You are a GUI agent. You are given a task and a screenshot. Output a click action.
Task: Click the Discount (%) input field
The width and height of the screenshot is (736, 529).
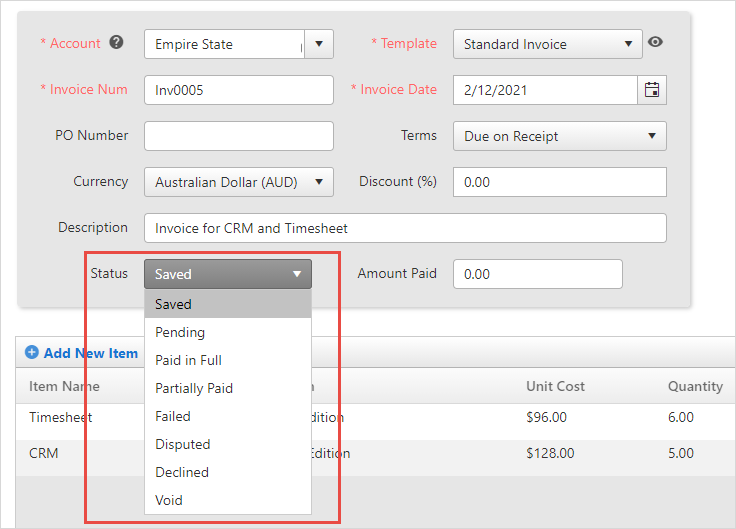(x=560, y=182)
